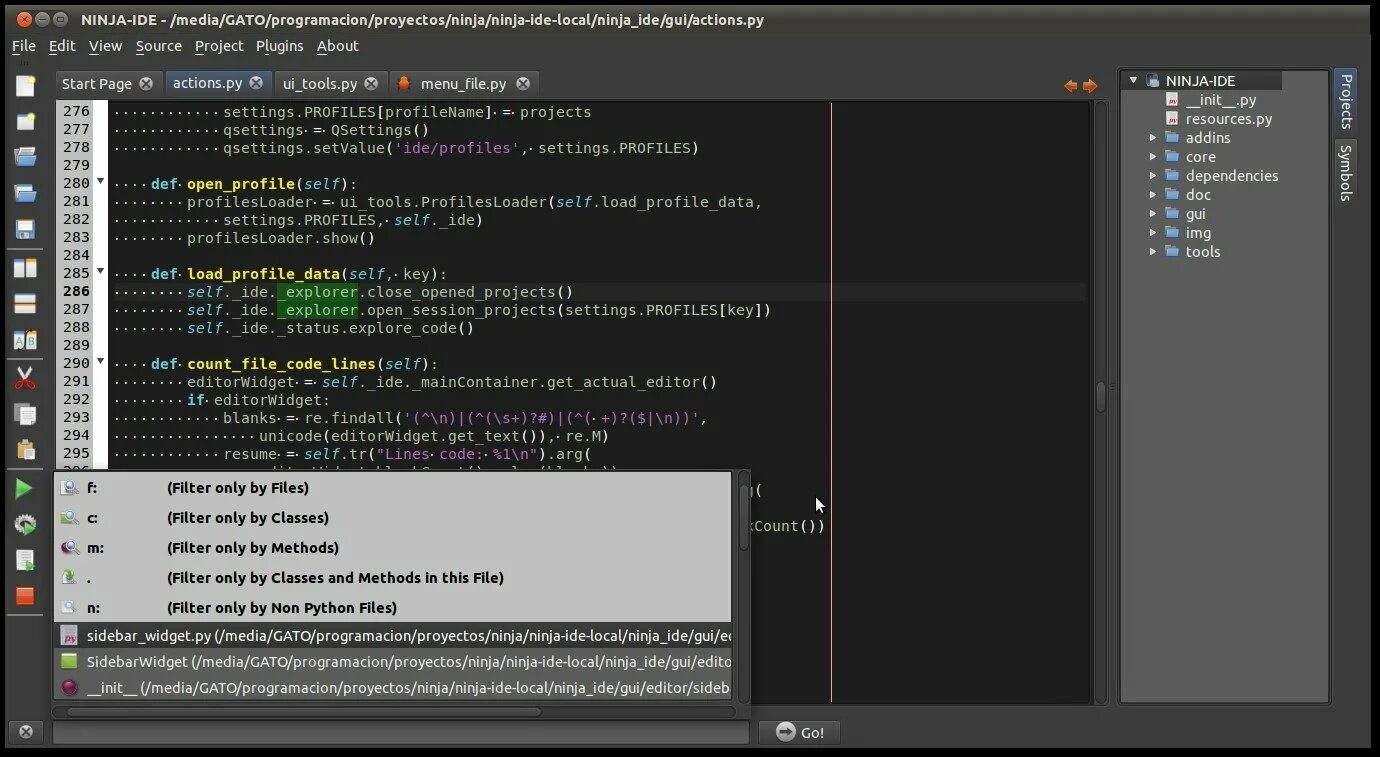Click the right navigation arrow above editor
The image size is (1380, 757).
pos(1089,86)
